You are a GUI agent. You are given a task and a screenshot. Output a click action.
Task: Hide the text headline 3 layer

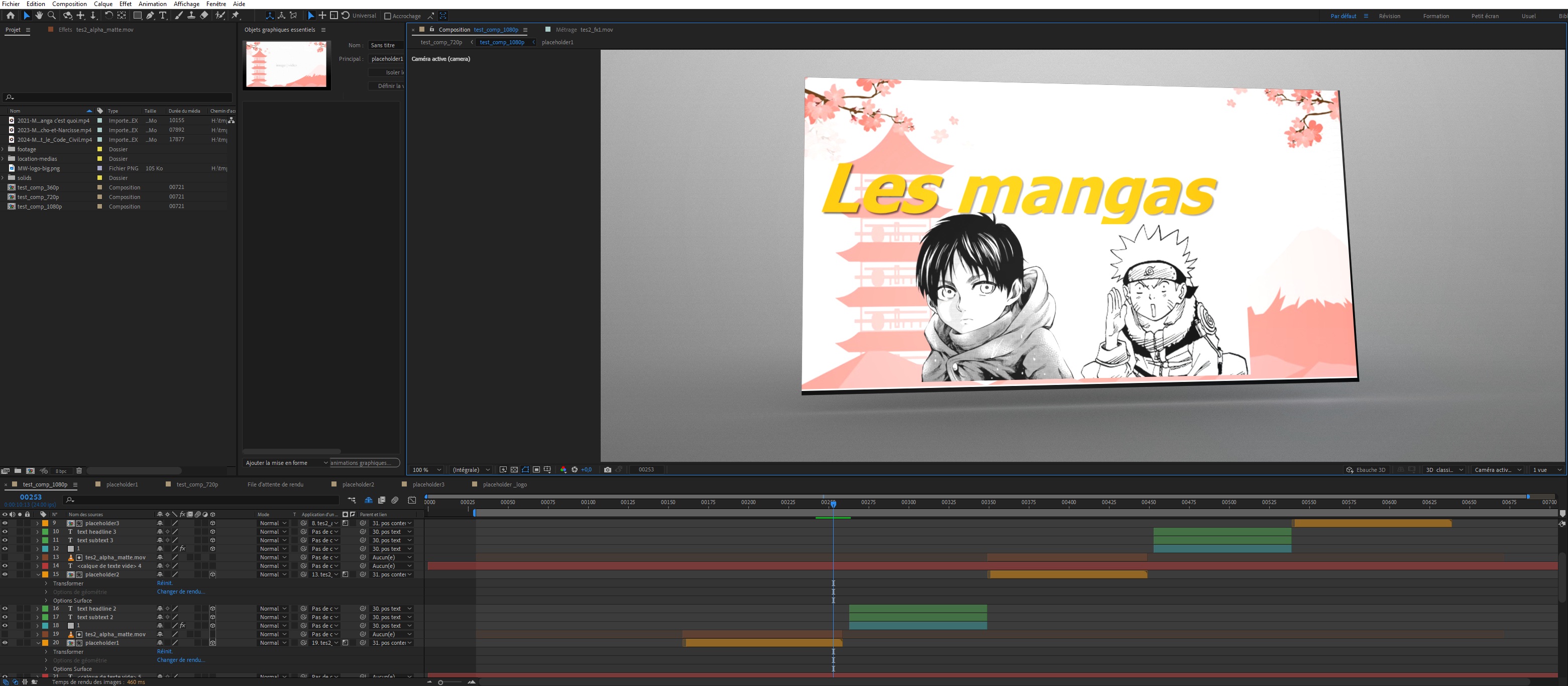[5, 532]
